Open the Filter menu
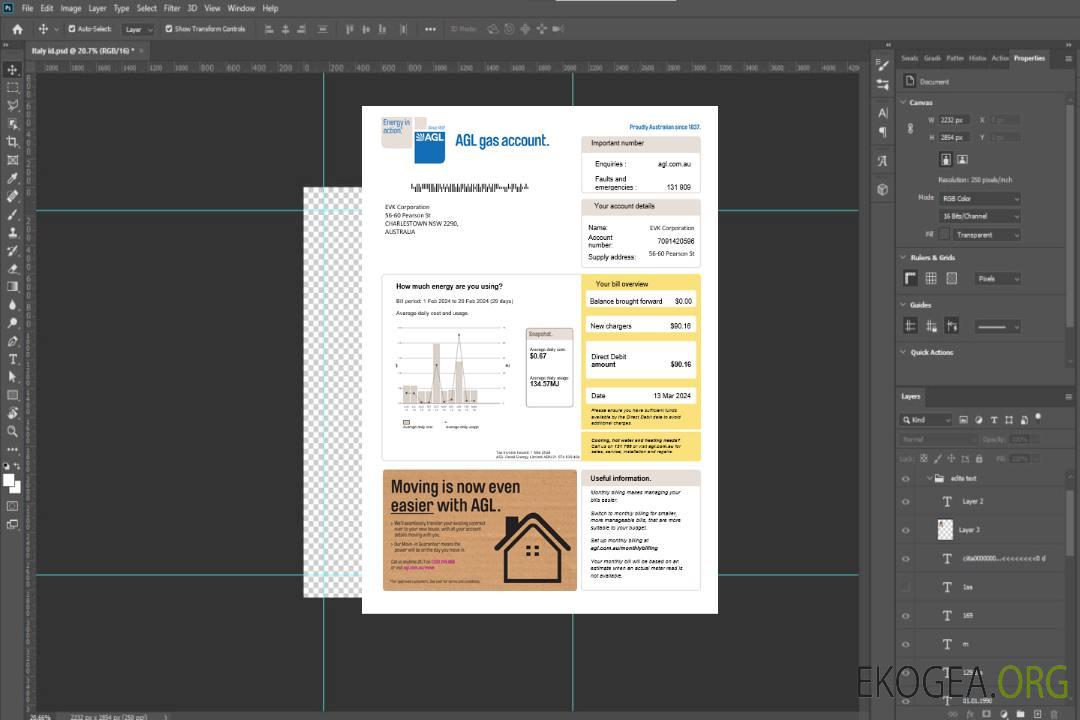This screenshot has width=1080, height=720. tap(172, 8)
